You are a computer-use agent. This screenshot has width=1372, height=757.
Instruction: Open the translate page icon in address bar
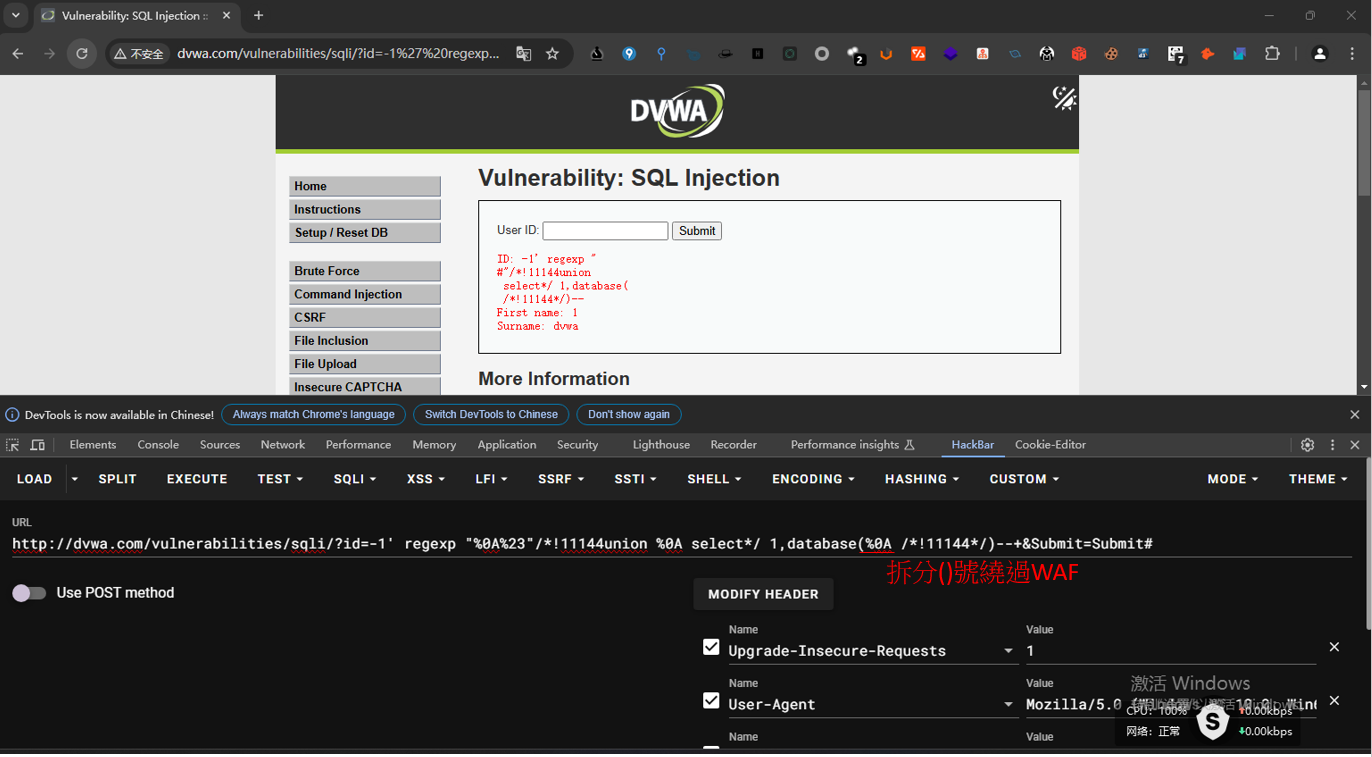(x=523, y=54)
